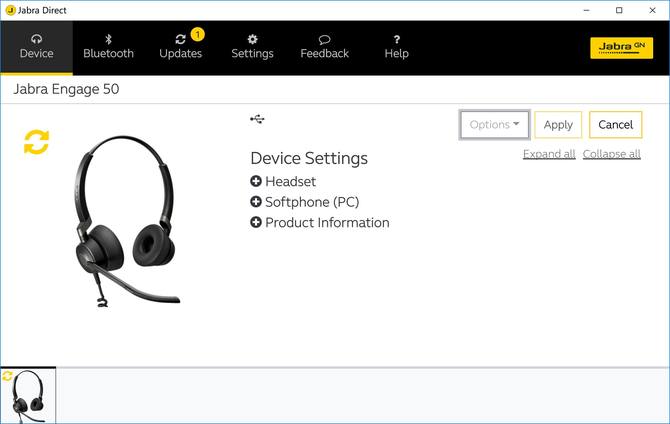Click the yellow firmware update sync icon
This screenshot has width=670, height=424.
(x=36, y=142)
